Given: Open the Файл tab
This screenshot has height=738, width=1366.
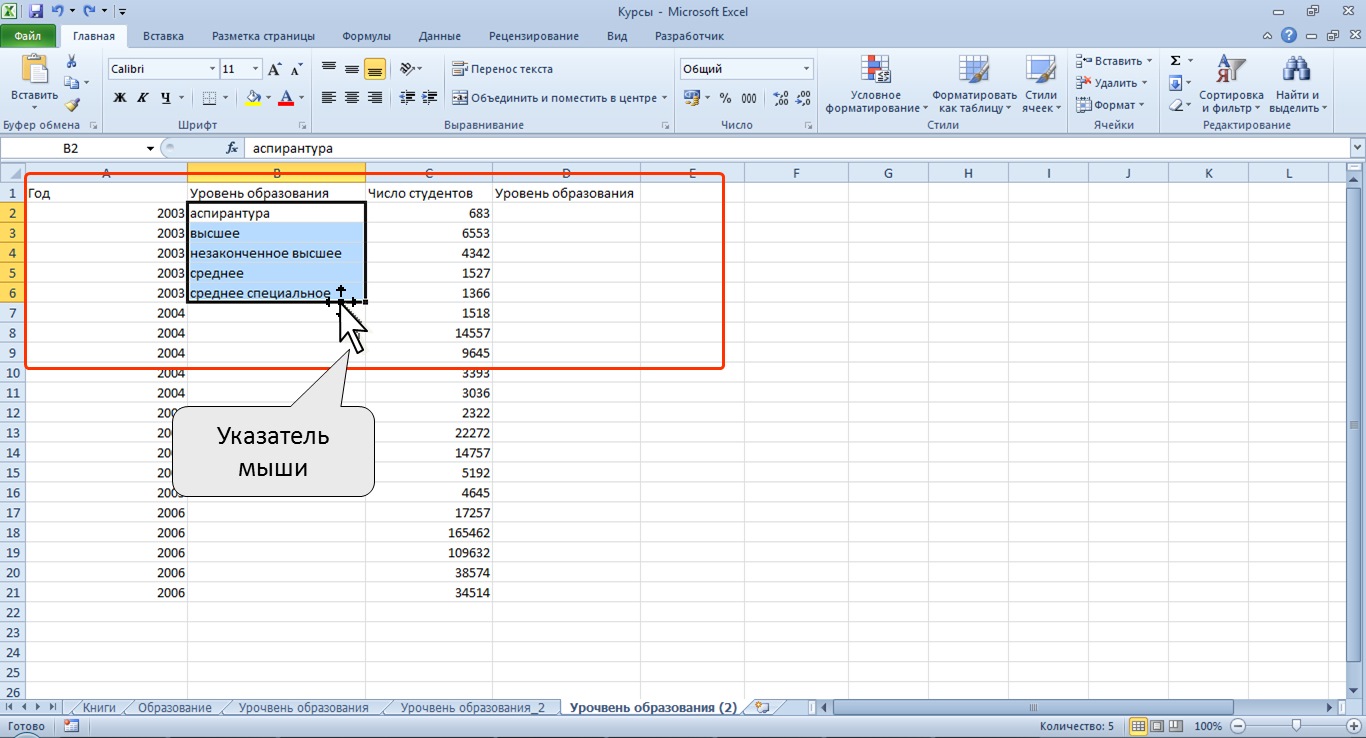Looking at the screenshot, I should pos(28,36).
